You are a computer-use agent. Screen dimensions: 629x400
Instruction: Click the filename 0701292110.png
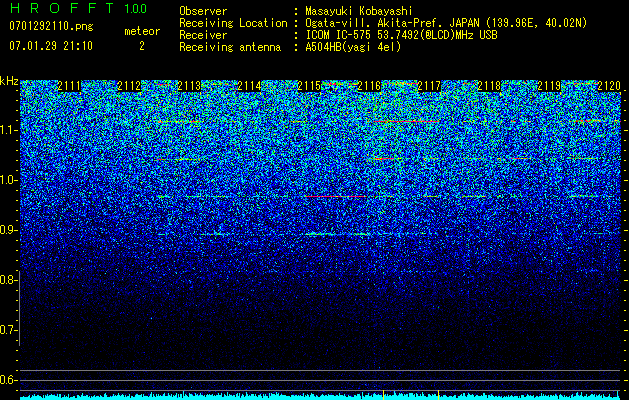(x=51, y=26)
